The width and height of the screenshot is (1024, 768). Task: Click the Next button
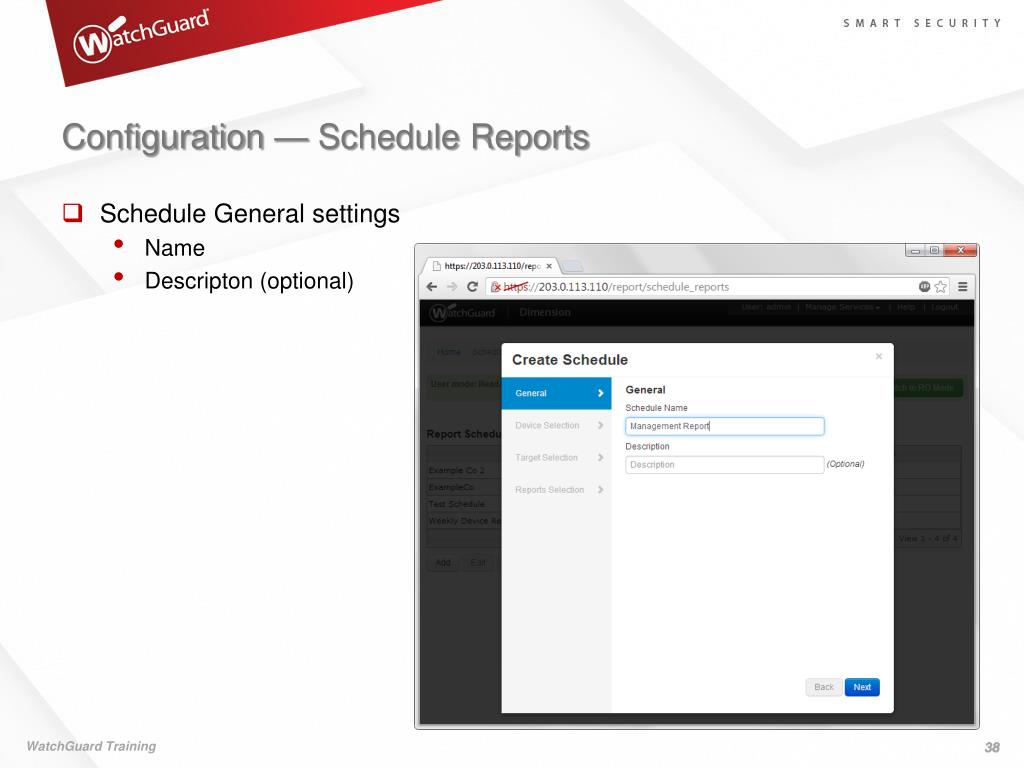coord(862,687)
